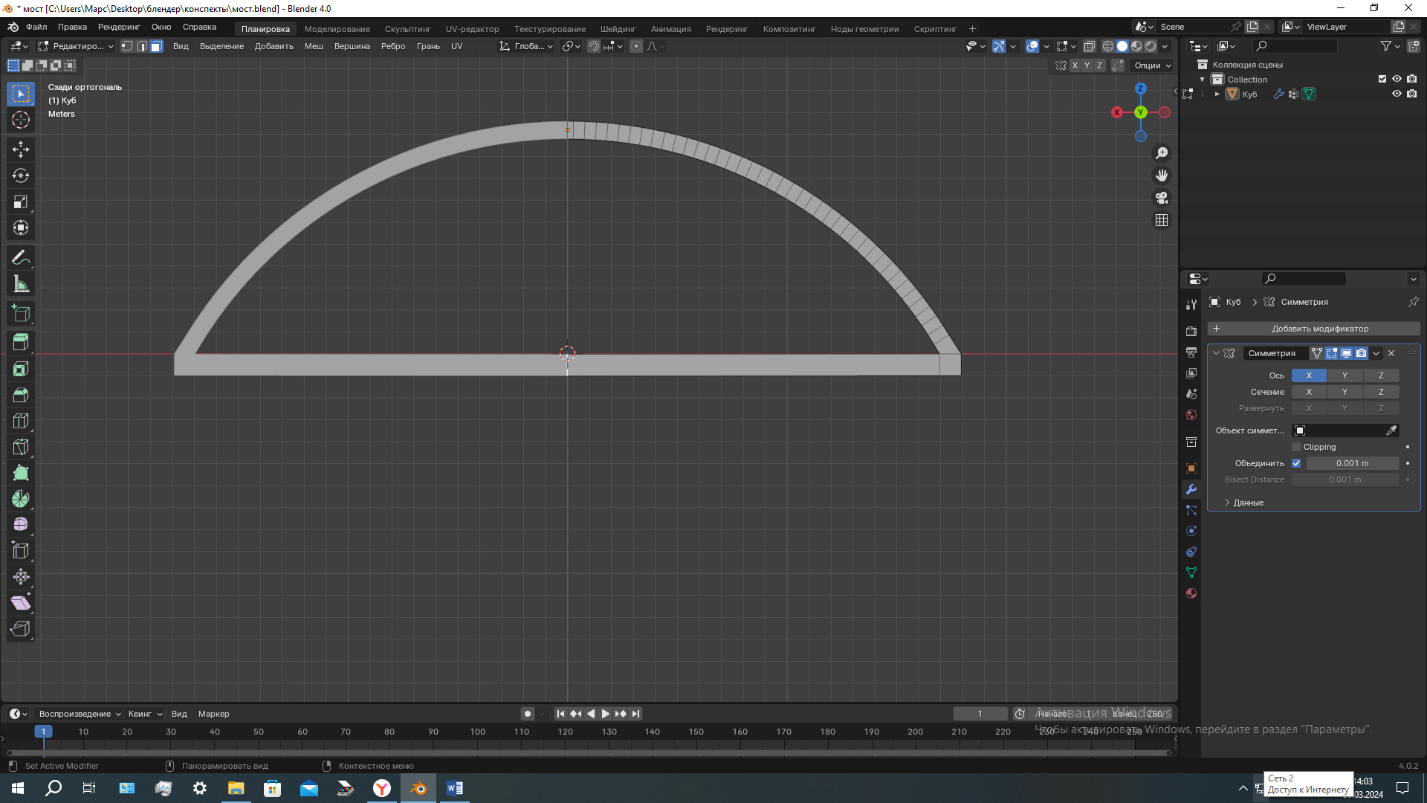The image size is (1427, 803).
Task: Pick the Annotate pencil tool
Action: click(x=20, y=258)
